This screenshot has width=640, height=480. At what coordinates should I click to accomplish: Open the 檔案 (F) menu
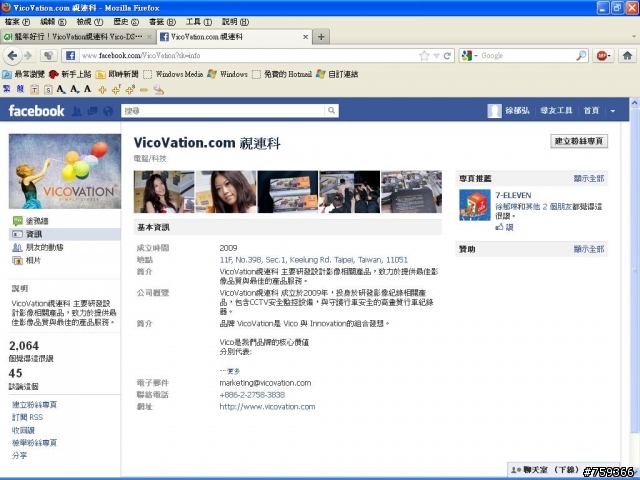point(17,22)
